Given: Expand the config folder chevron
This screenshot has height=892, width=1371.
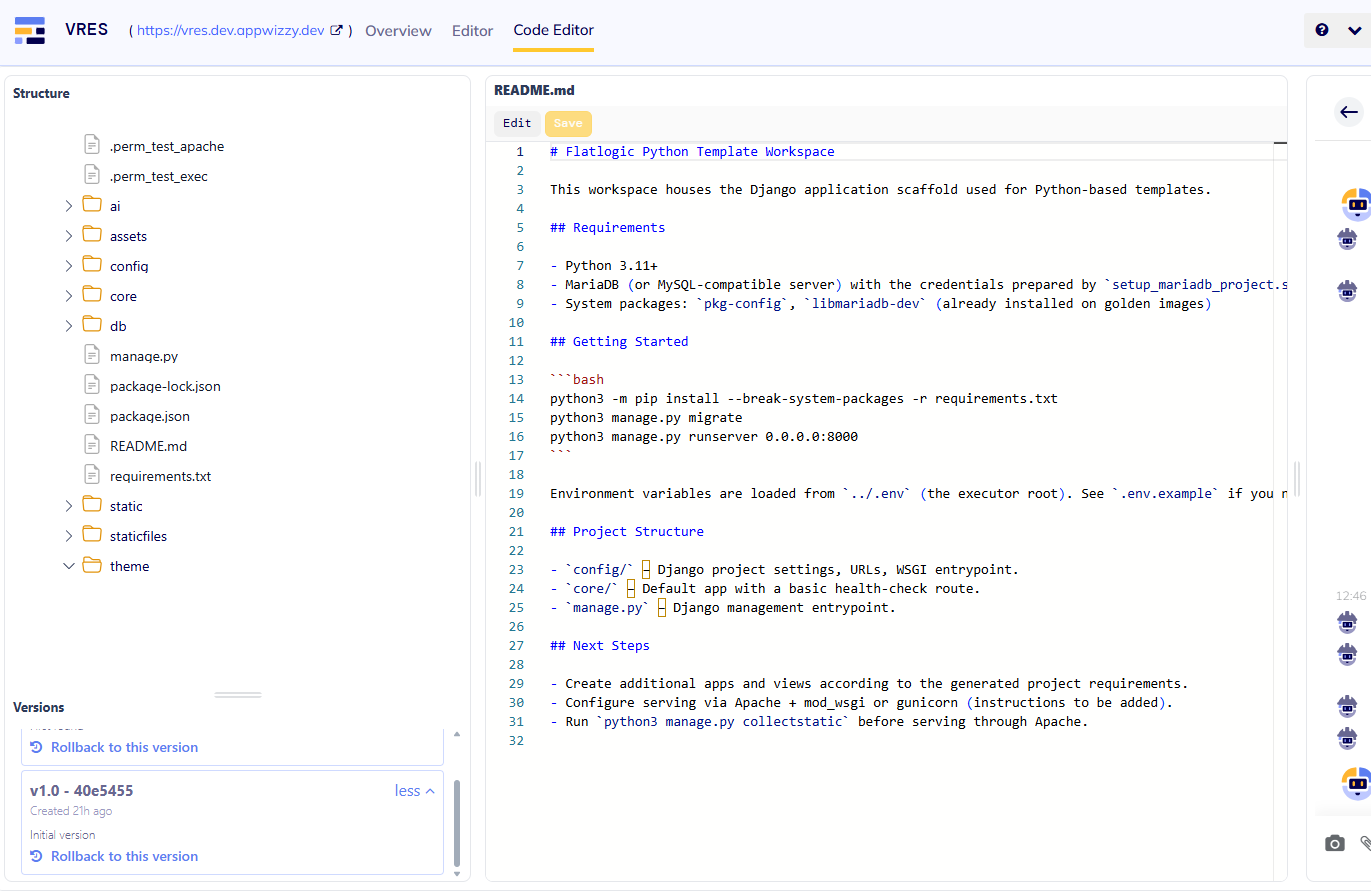Looking at the screenshot, I should (69, 266).
